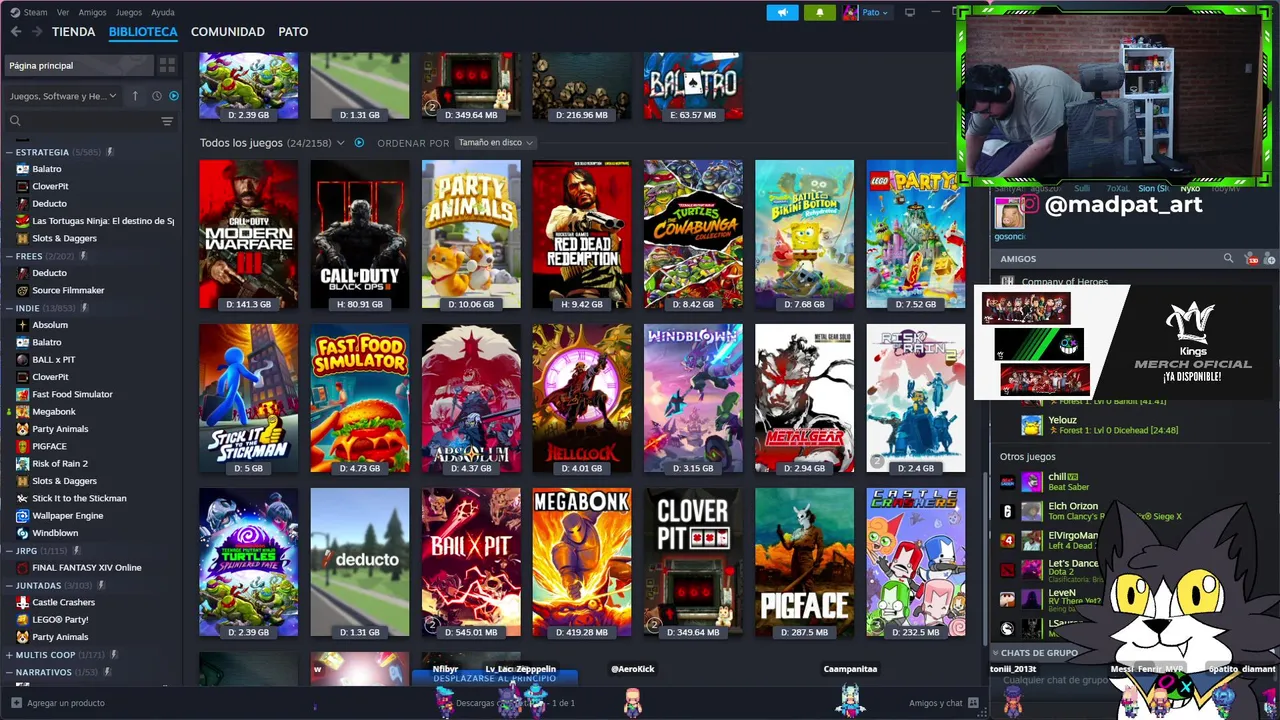Open Amigos y chat button

[x=943, y=703]
